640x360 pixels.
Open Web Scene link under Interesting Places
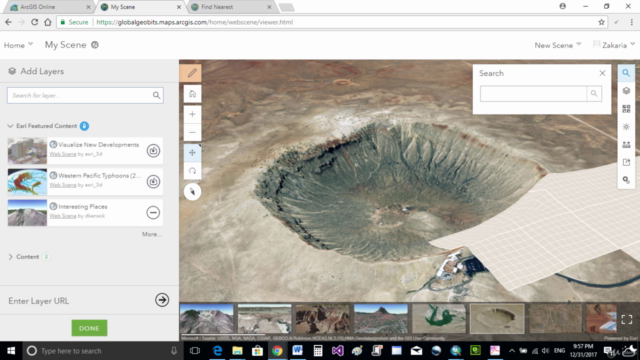click(x=63, y=216)
